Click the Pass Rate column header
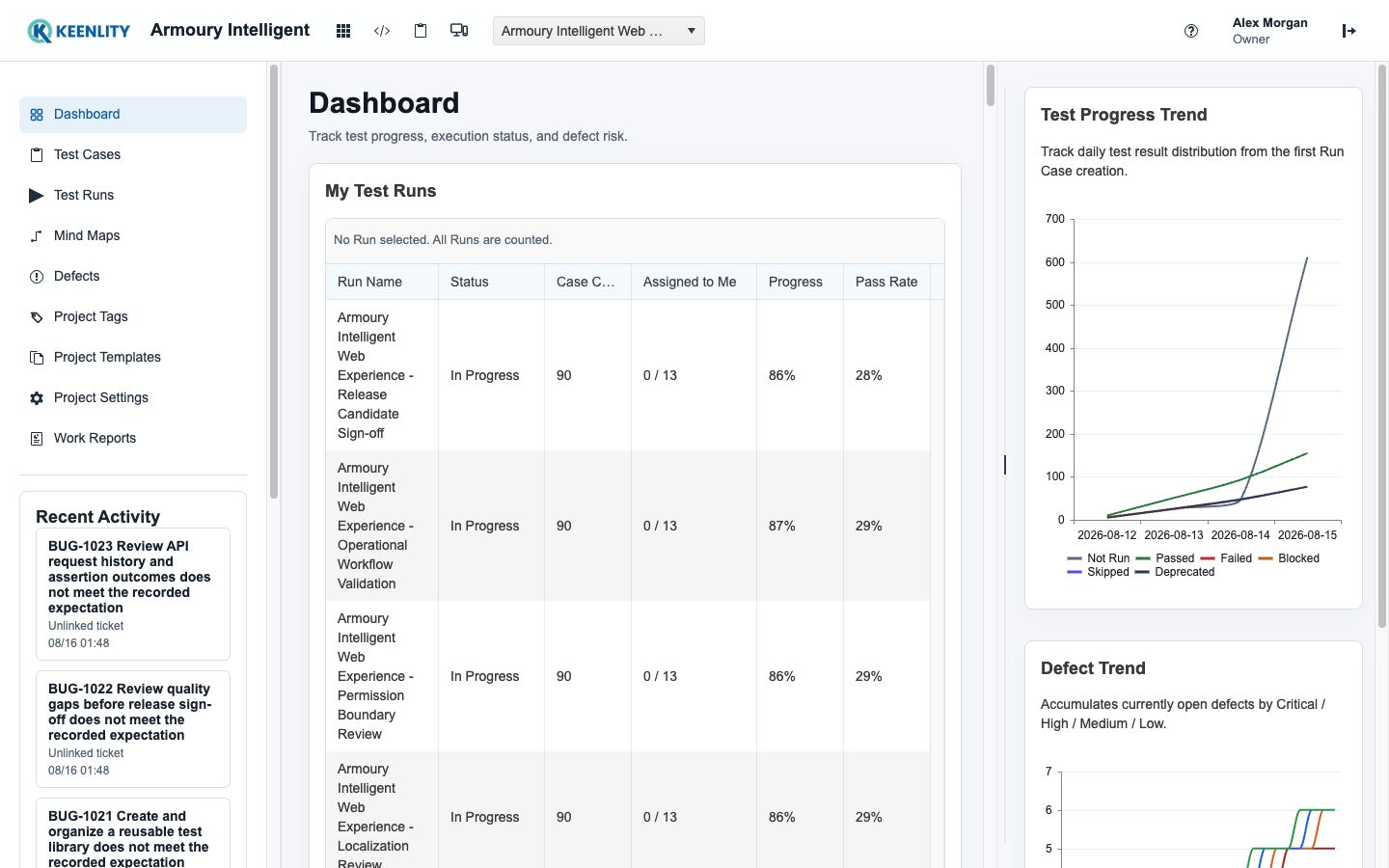Screen dimensions: 1389x868 (x=886, y=282)
